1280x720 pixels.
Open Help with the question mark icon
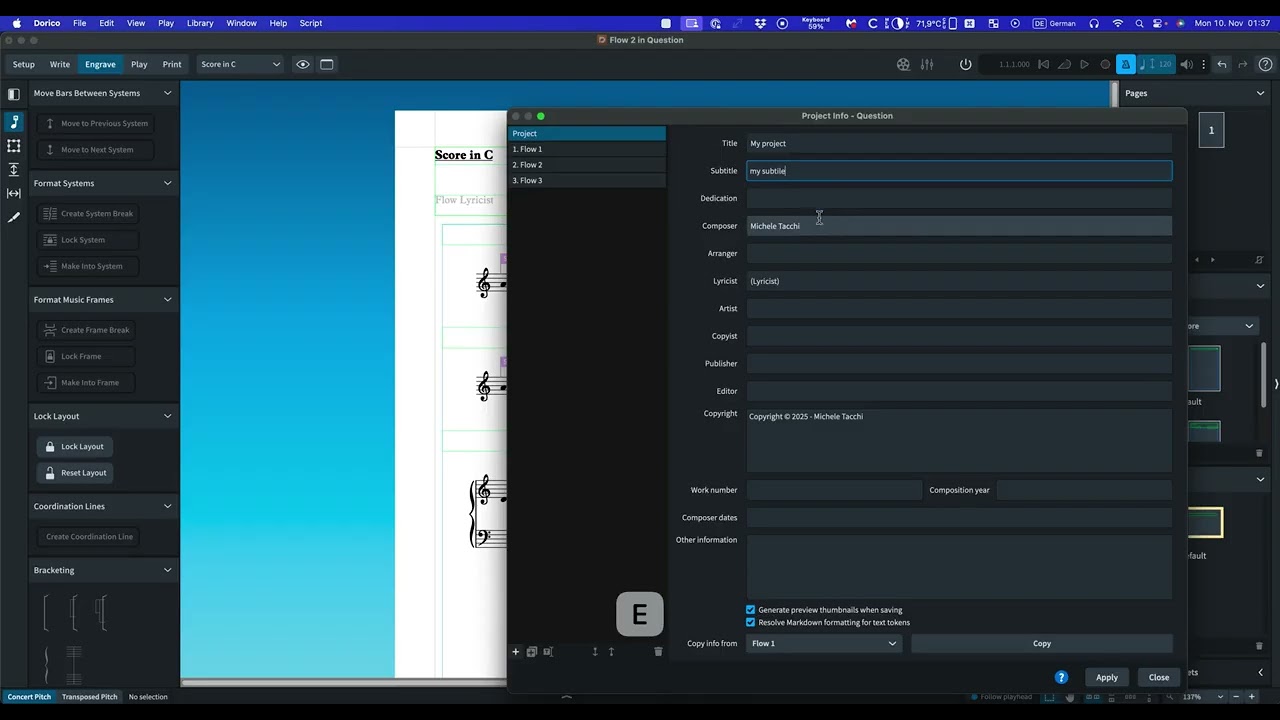click(x=1265, y=64)
